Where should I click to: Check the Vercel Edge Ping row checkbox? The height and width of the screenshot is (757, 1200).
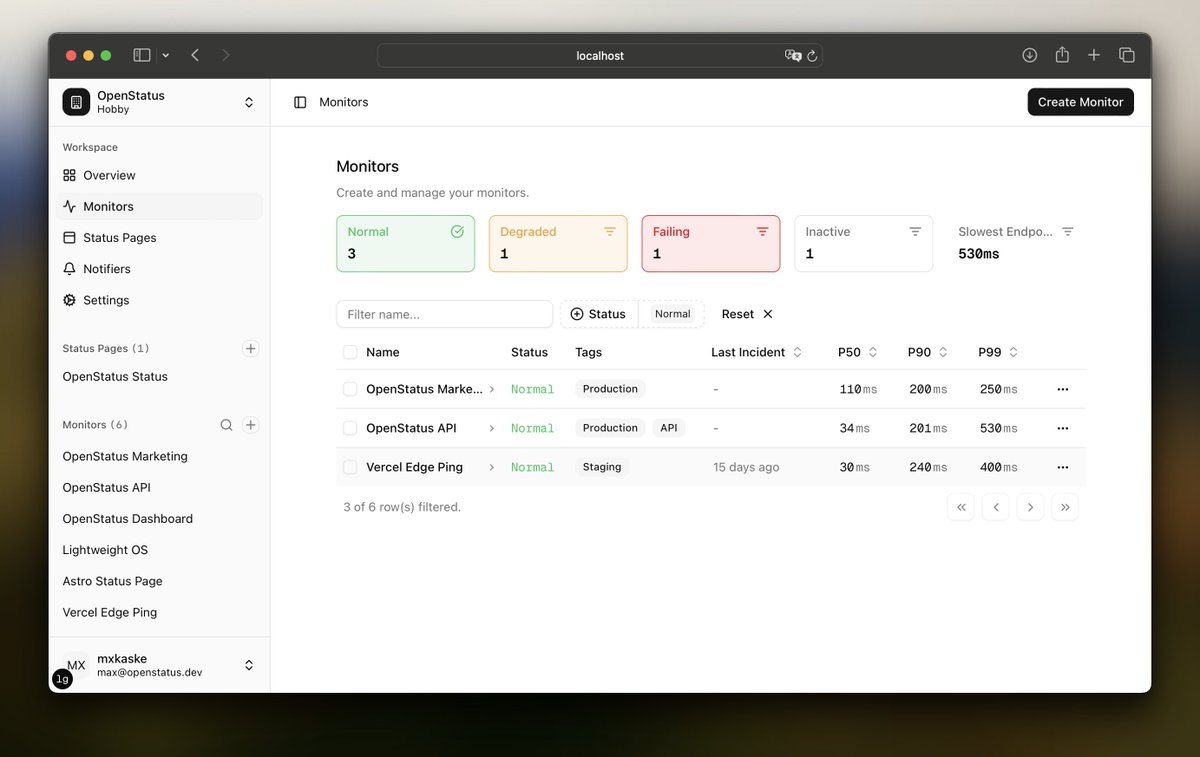point(350,467)
